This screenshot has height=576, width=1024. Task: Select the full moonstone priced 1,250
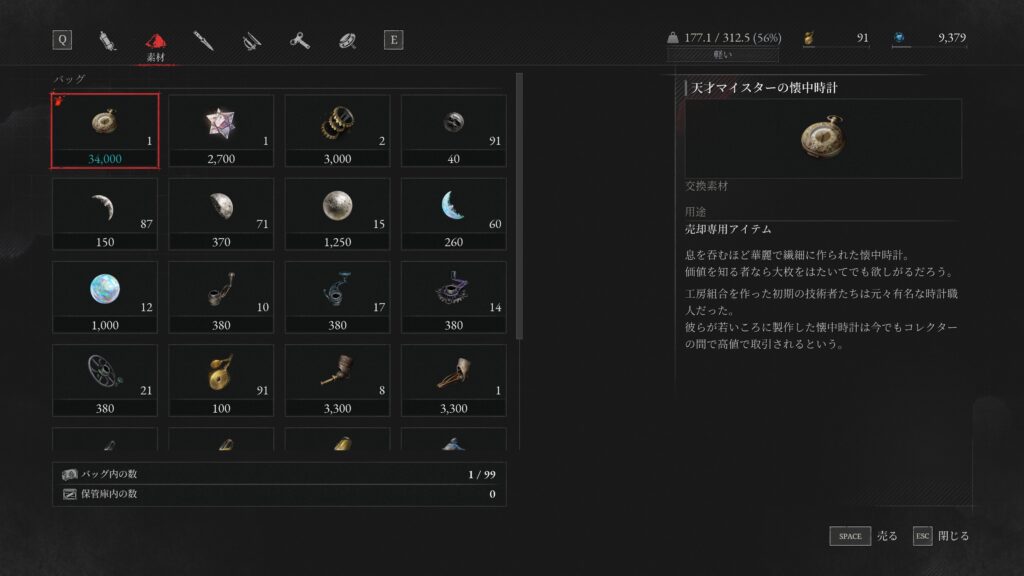coord(337,214)
